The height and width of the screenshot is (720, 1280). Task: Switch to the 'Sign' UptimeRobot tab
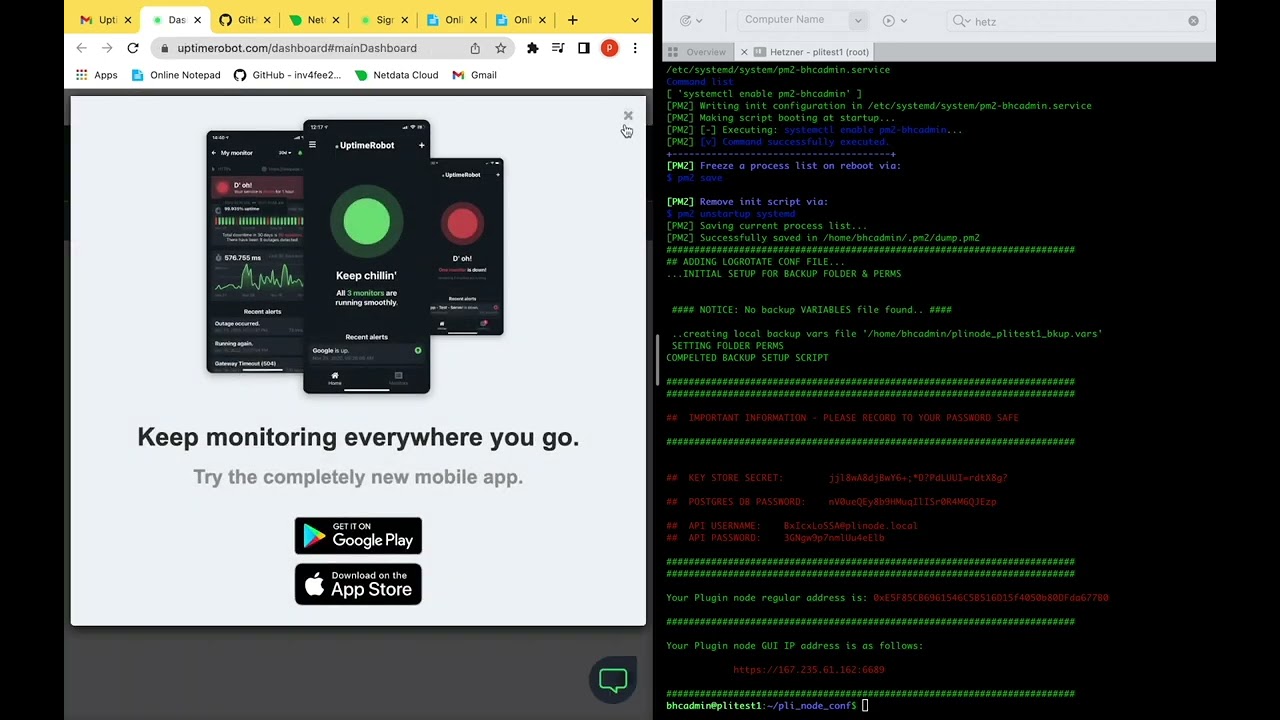pyautogui.click(x=383, y=20)
